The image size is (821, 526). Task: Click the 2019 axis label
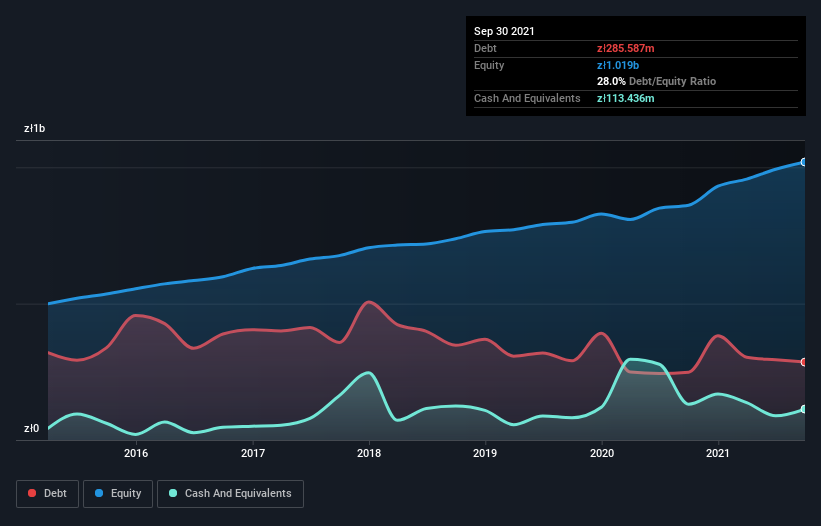point(485,453)
